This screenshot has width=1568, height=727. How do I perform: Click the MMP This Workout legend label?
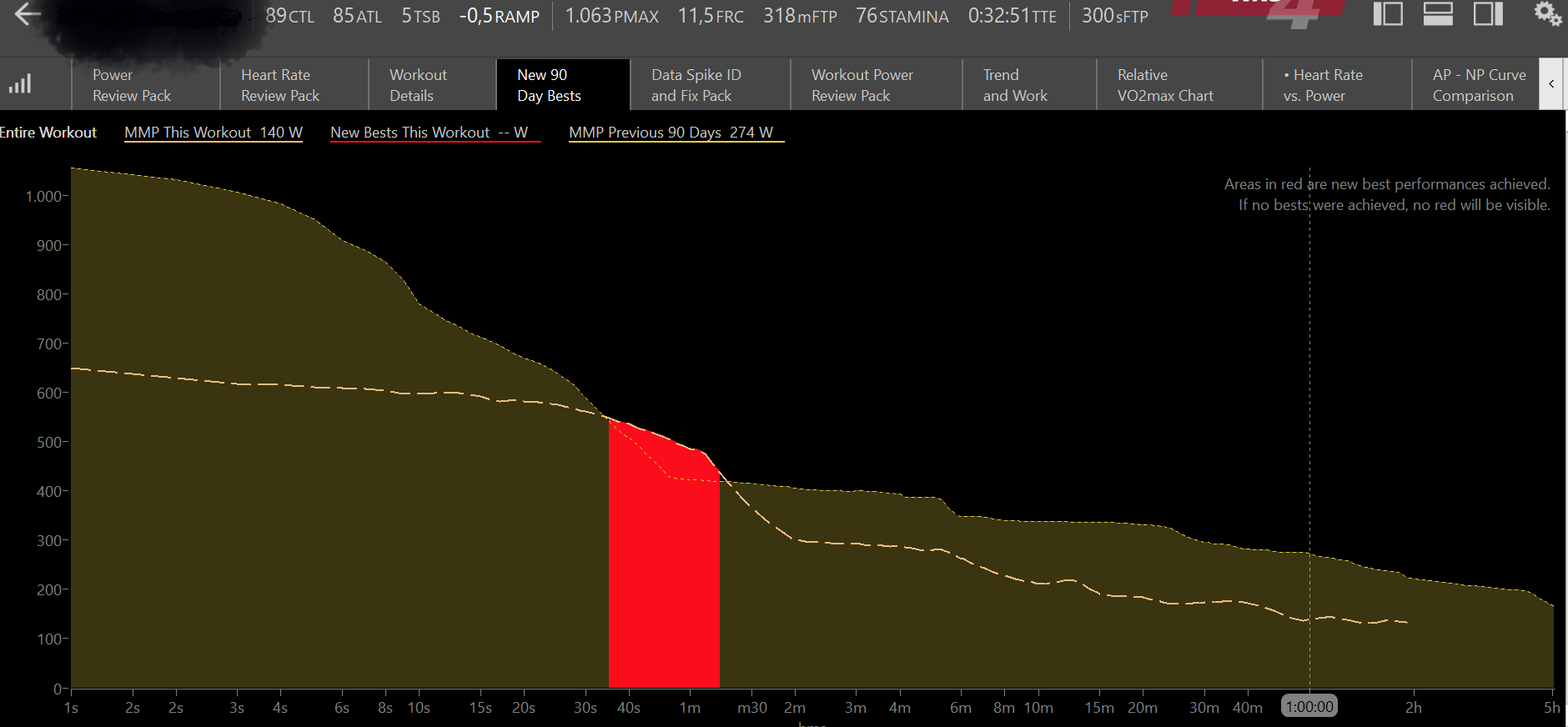point(214,133)
